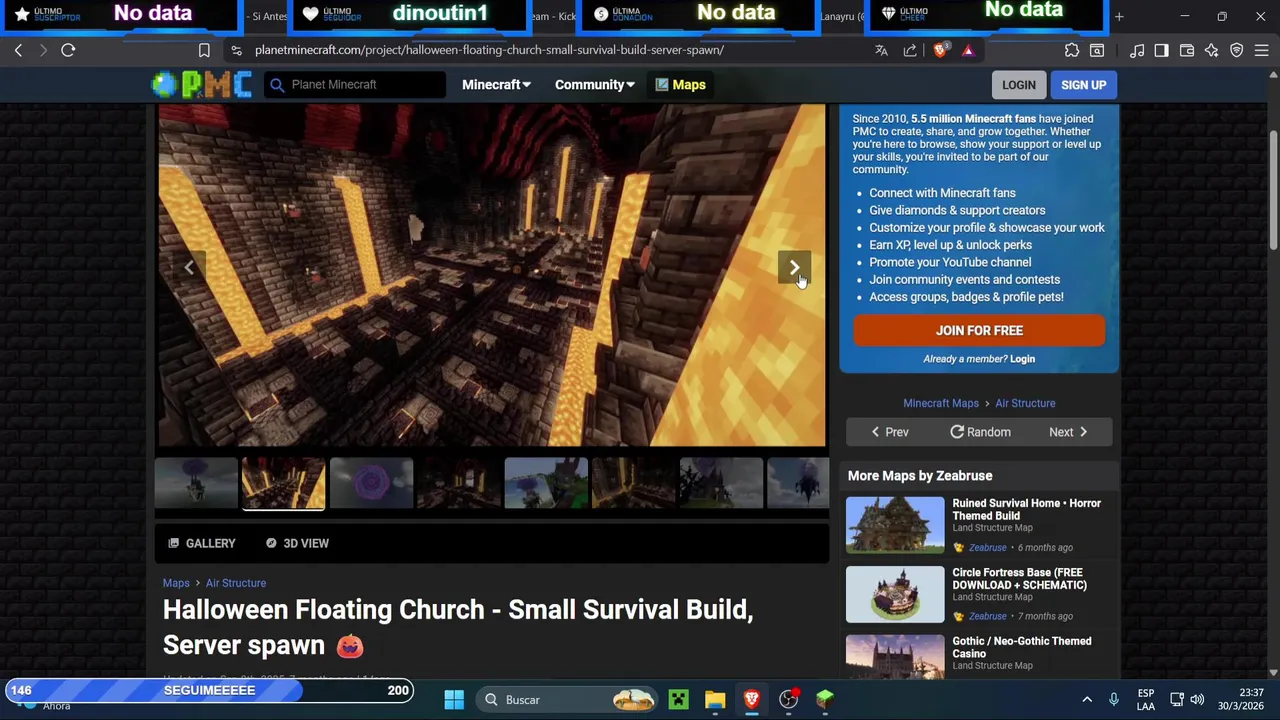Viewport: 1280px width, 720px height.
Task: Open the tab search icon in toolbar
Action: point(1097,50)
